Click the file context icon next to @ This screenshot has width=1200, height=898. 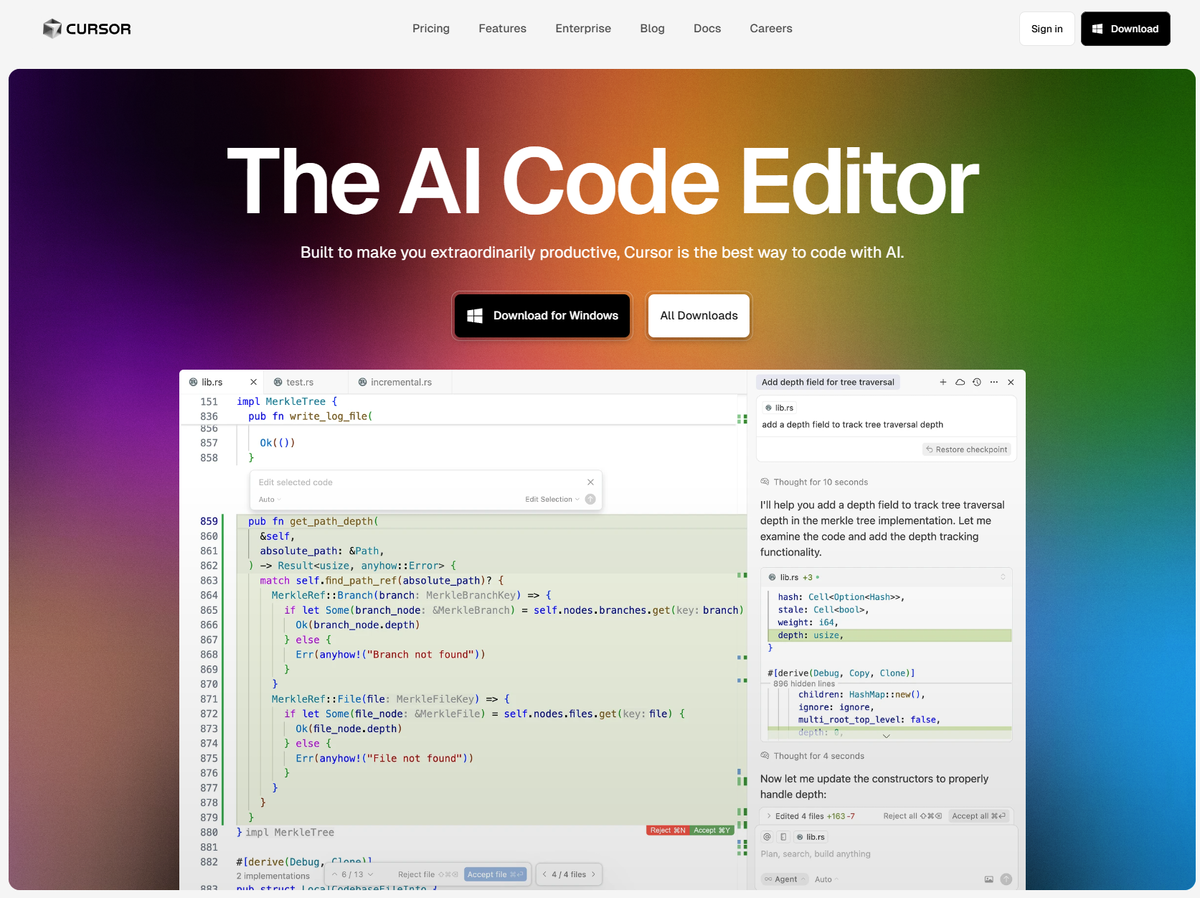784,836
